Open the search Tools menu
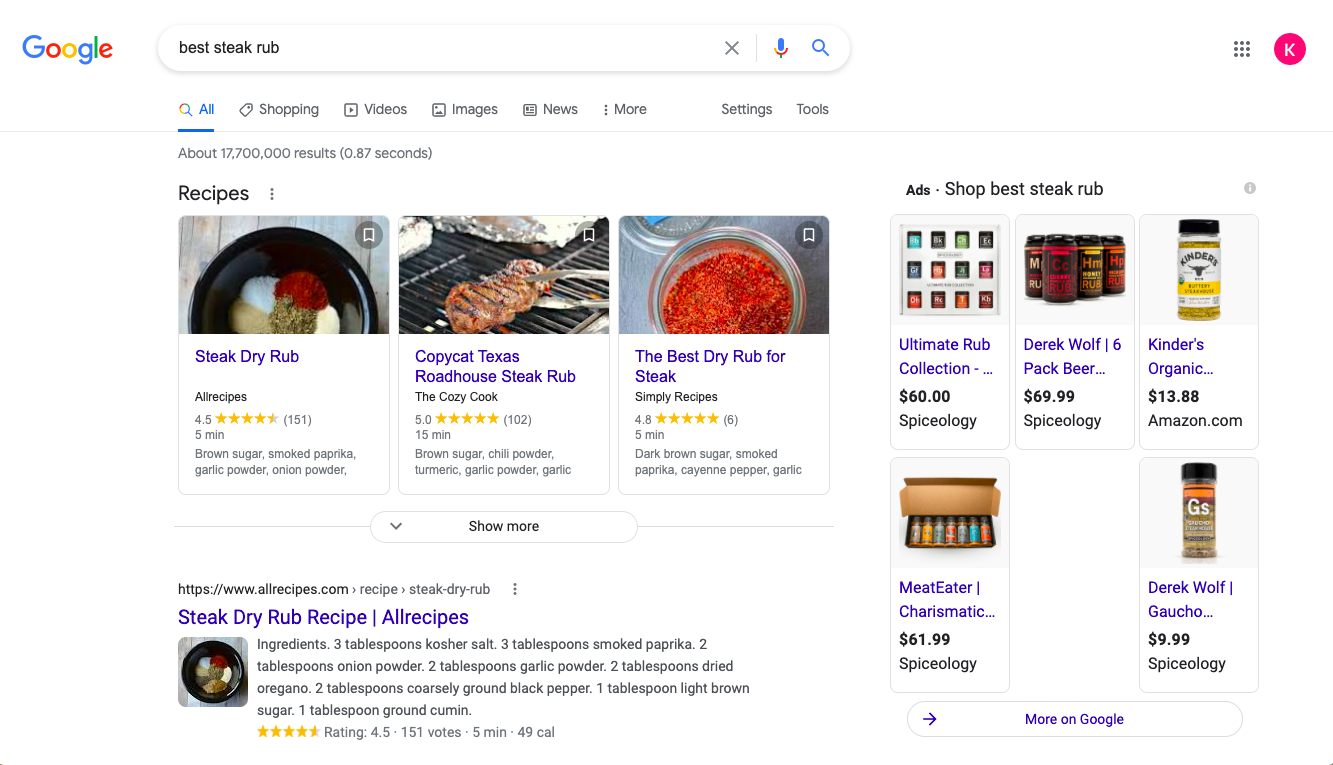This screenshot has height=765, width=1333. [812, 110]
